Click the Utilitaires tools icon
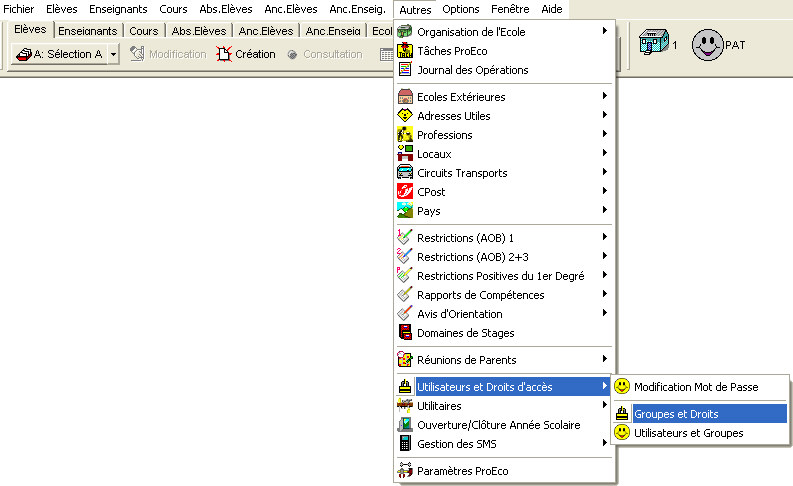Screen dimensions: 793x486 405,405
